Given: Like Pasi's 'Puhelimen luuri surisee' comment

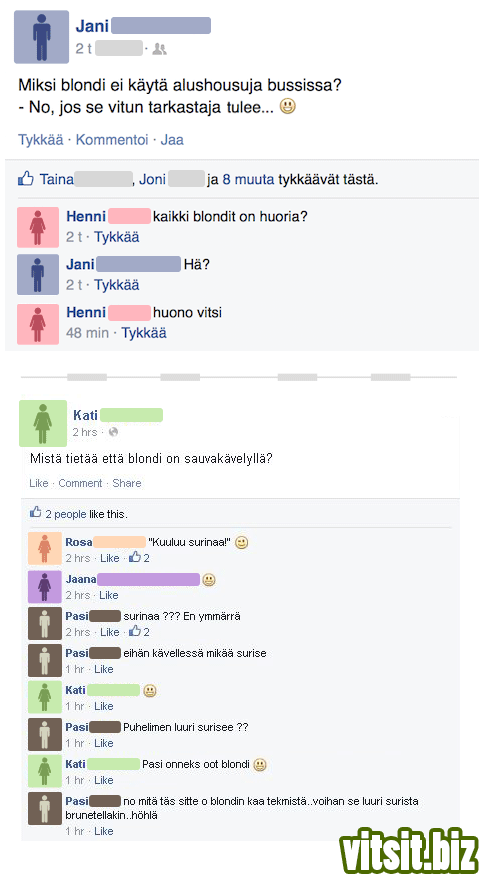Looking at the screenshot, I should click(104, 743).
